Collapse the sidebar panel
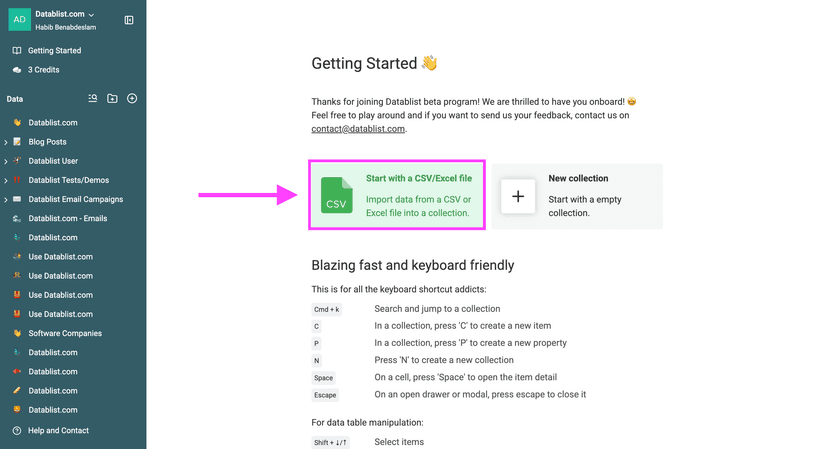The image size is (828, 449). coord(129,20)
